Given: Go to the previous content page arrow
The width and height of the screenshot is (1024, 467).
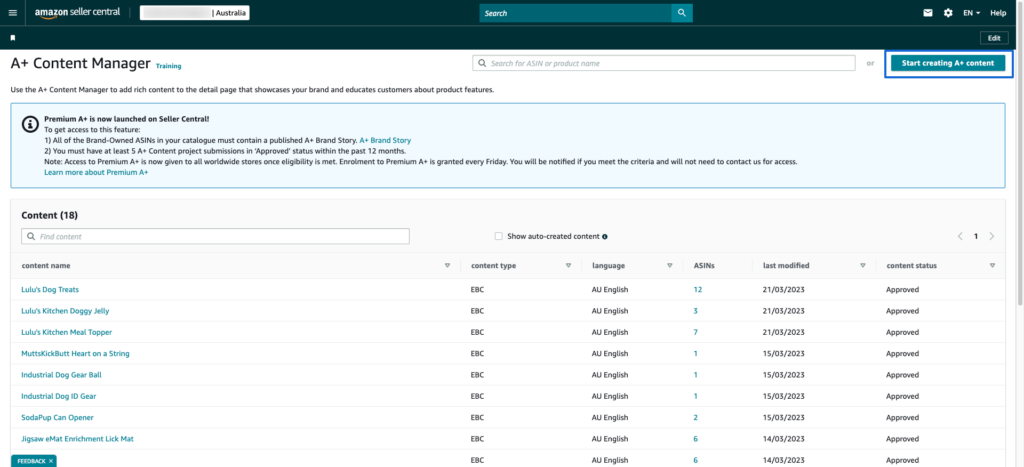Looking at the screenshot, I should coord(960,236).
